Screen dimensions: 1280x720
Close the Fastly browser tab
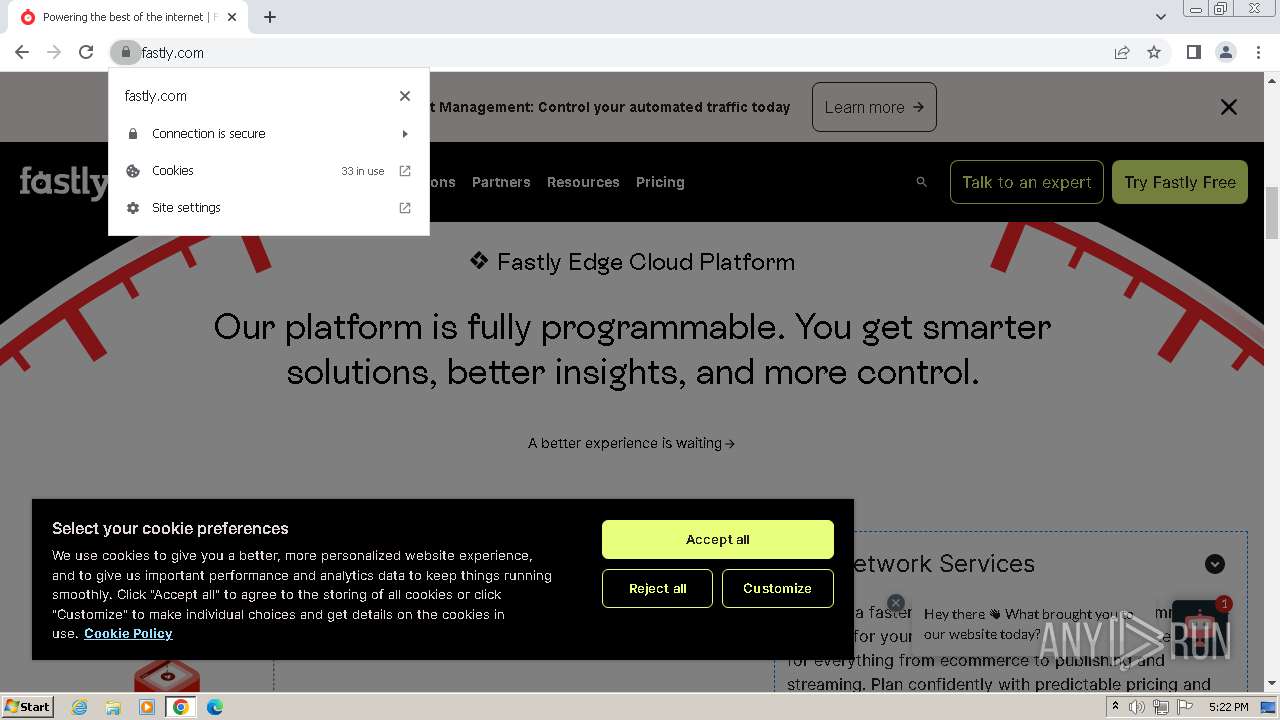232,17
